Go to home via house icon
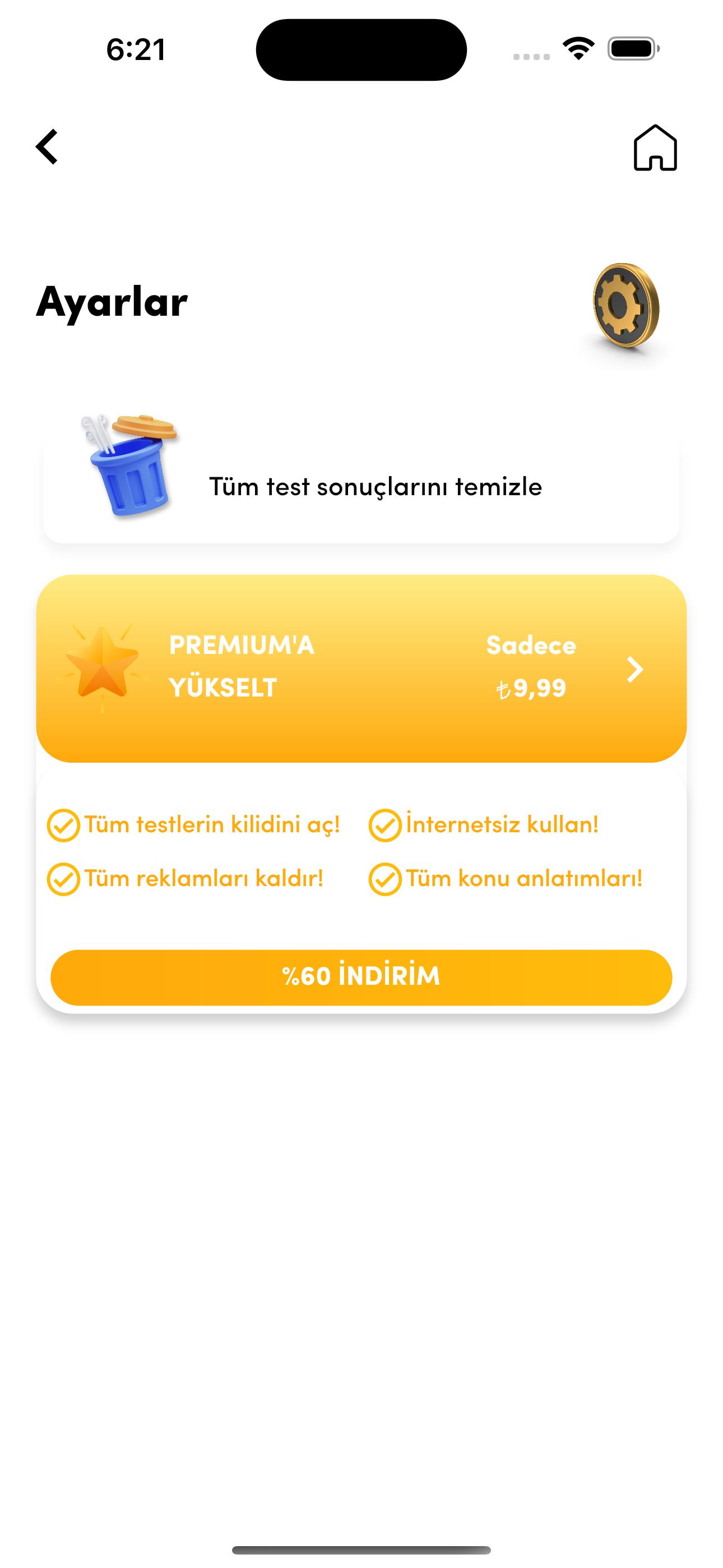 (655, 147)
